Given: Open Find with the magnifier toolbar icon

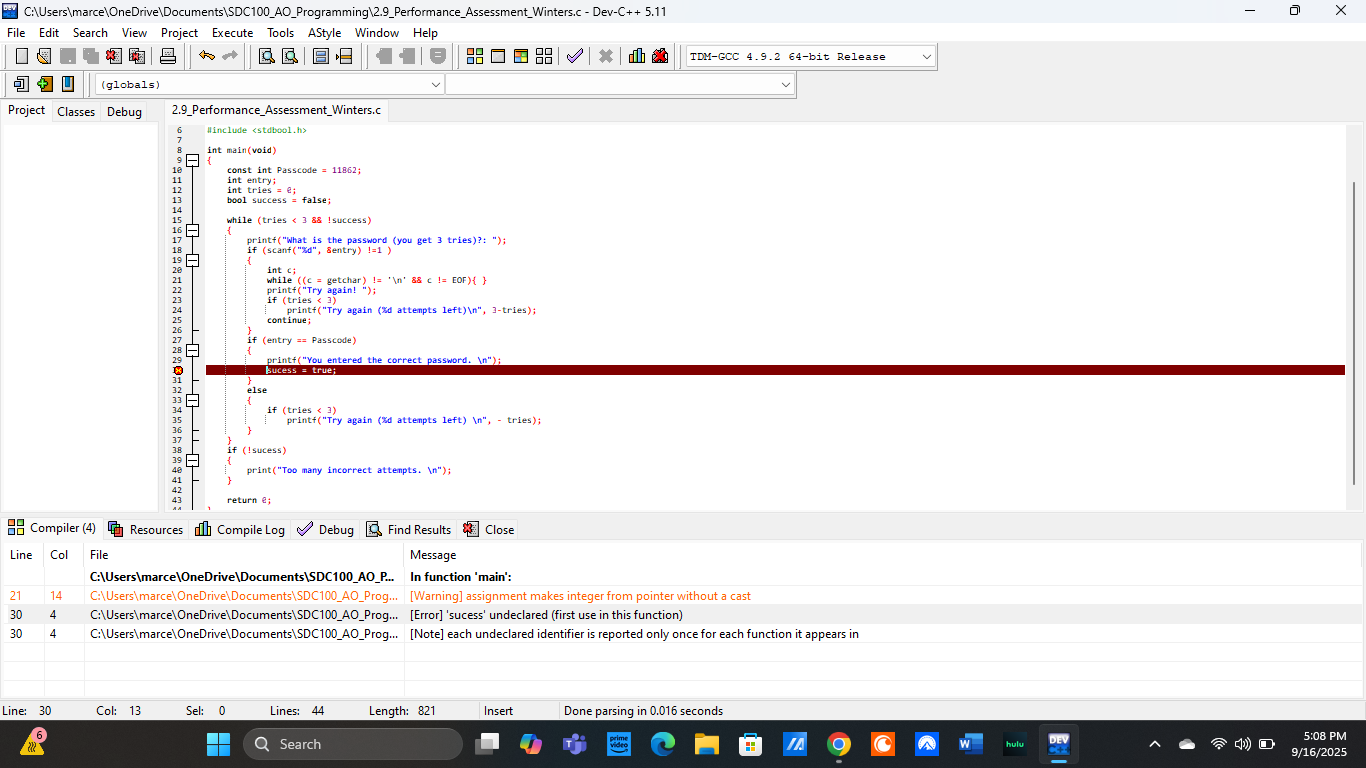Looking at the screenshot, I should 267,56.
